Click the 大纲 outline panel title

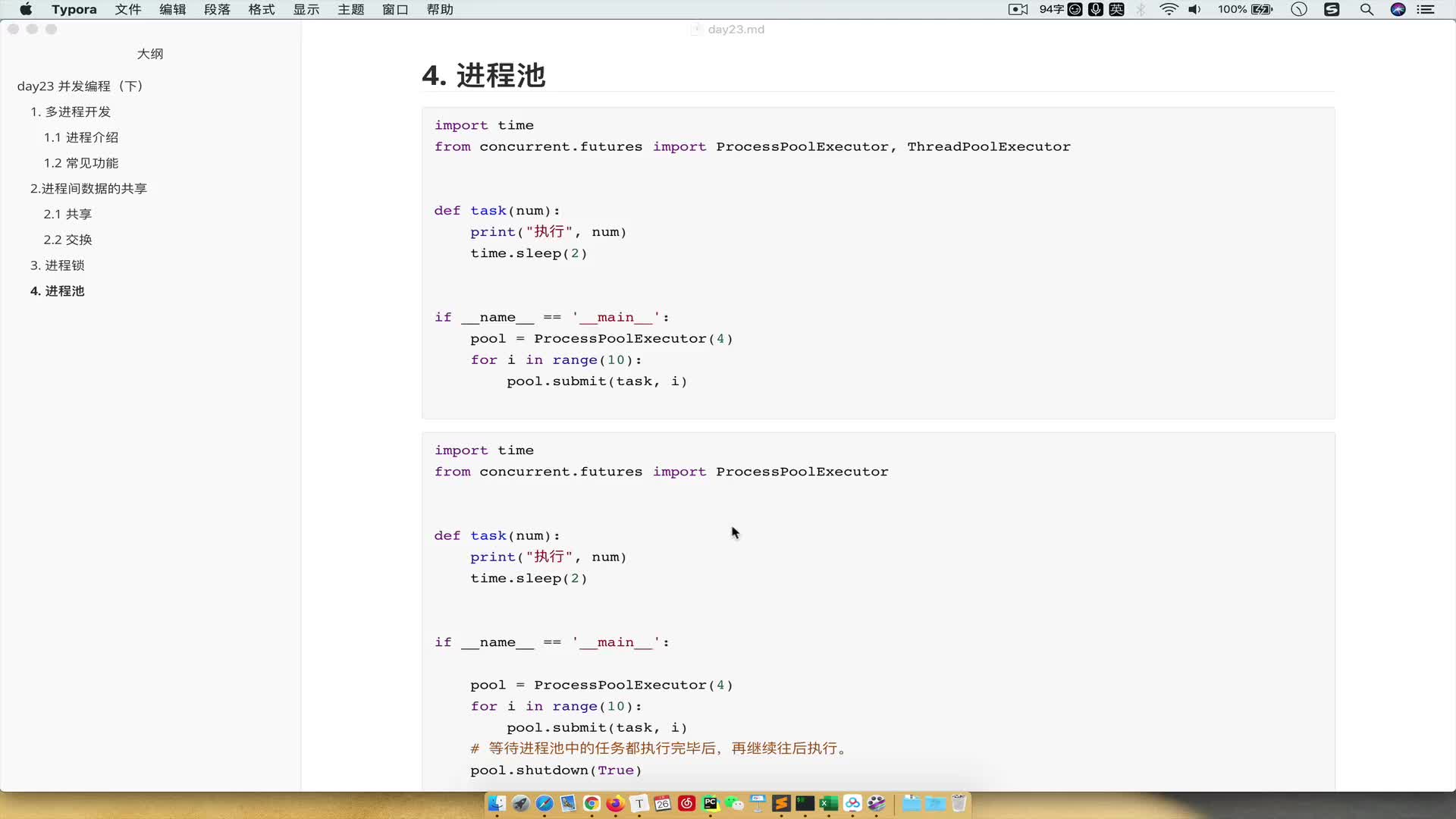pyautogui.click(x=150, y=54)
